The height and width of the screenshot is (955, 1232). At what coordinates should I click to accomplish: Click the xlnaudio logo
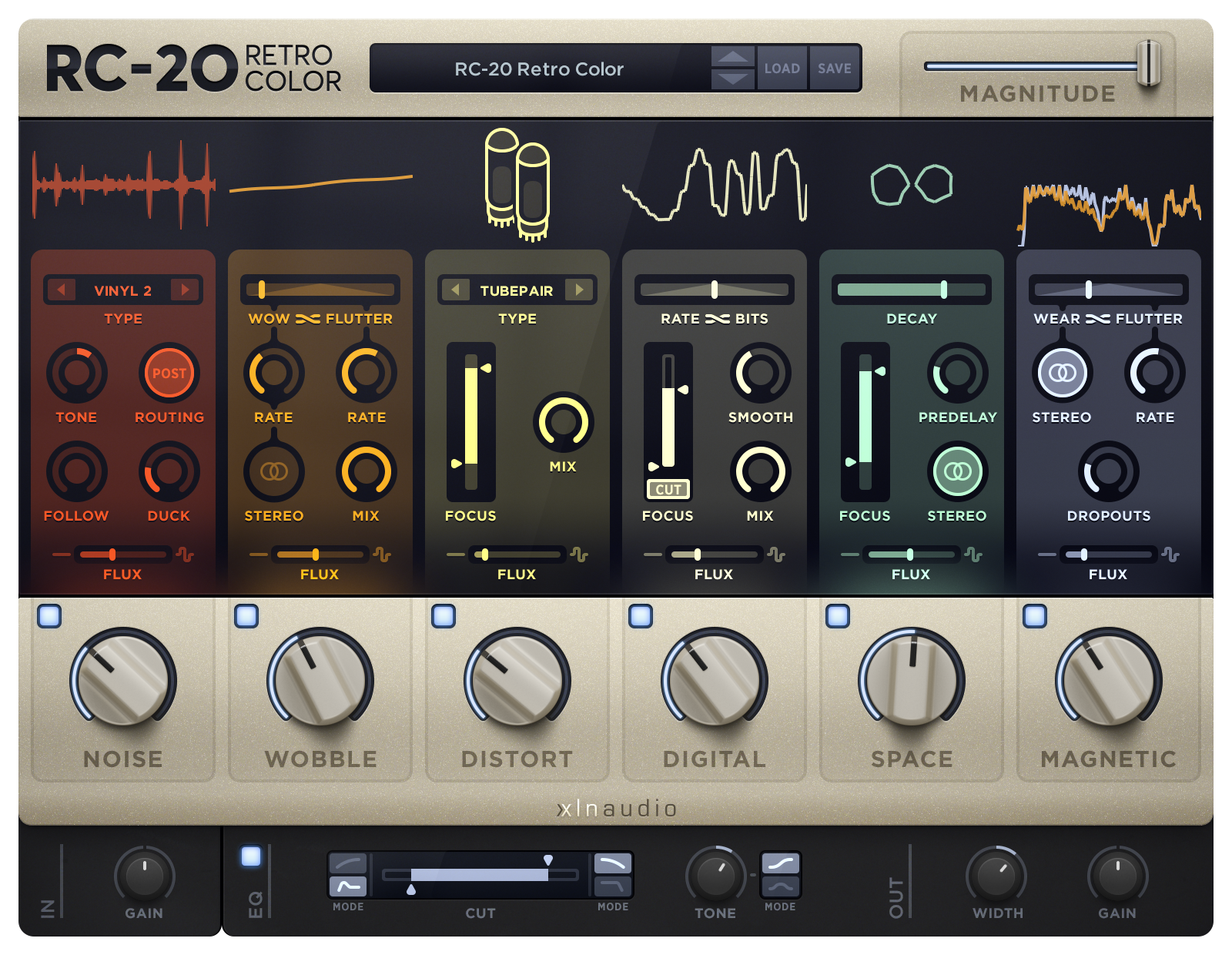pos(616,809)
